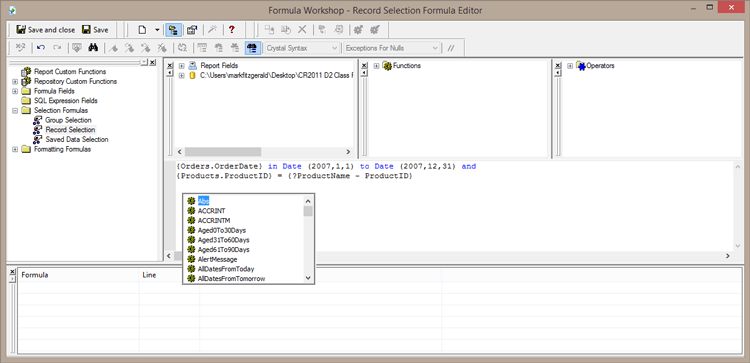Click the red question mark Help icon

coord(232,30)
